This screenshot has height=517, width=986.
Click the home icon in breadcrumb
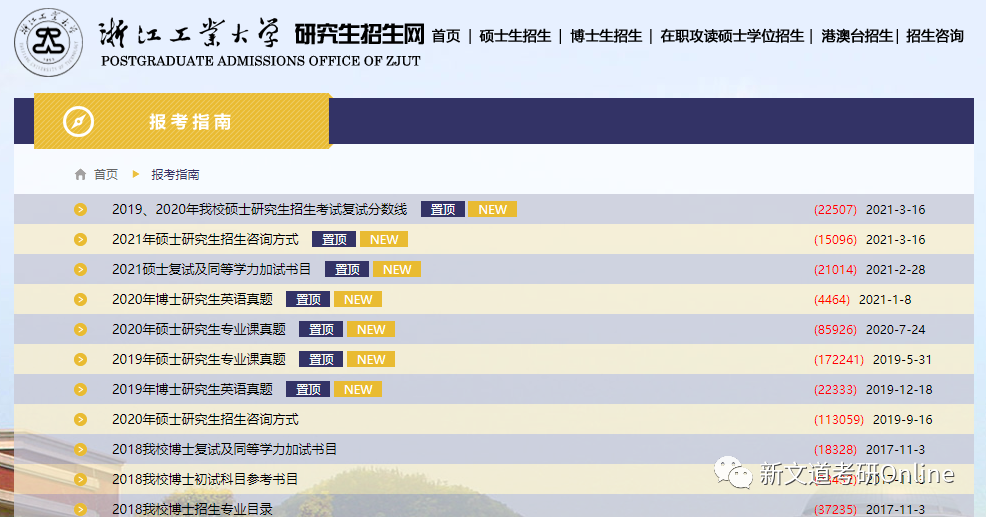pyautogui.click(x=80, y=174)
